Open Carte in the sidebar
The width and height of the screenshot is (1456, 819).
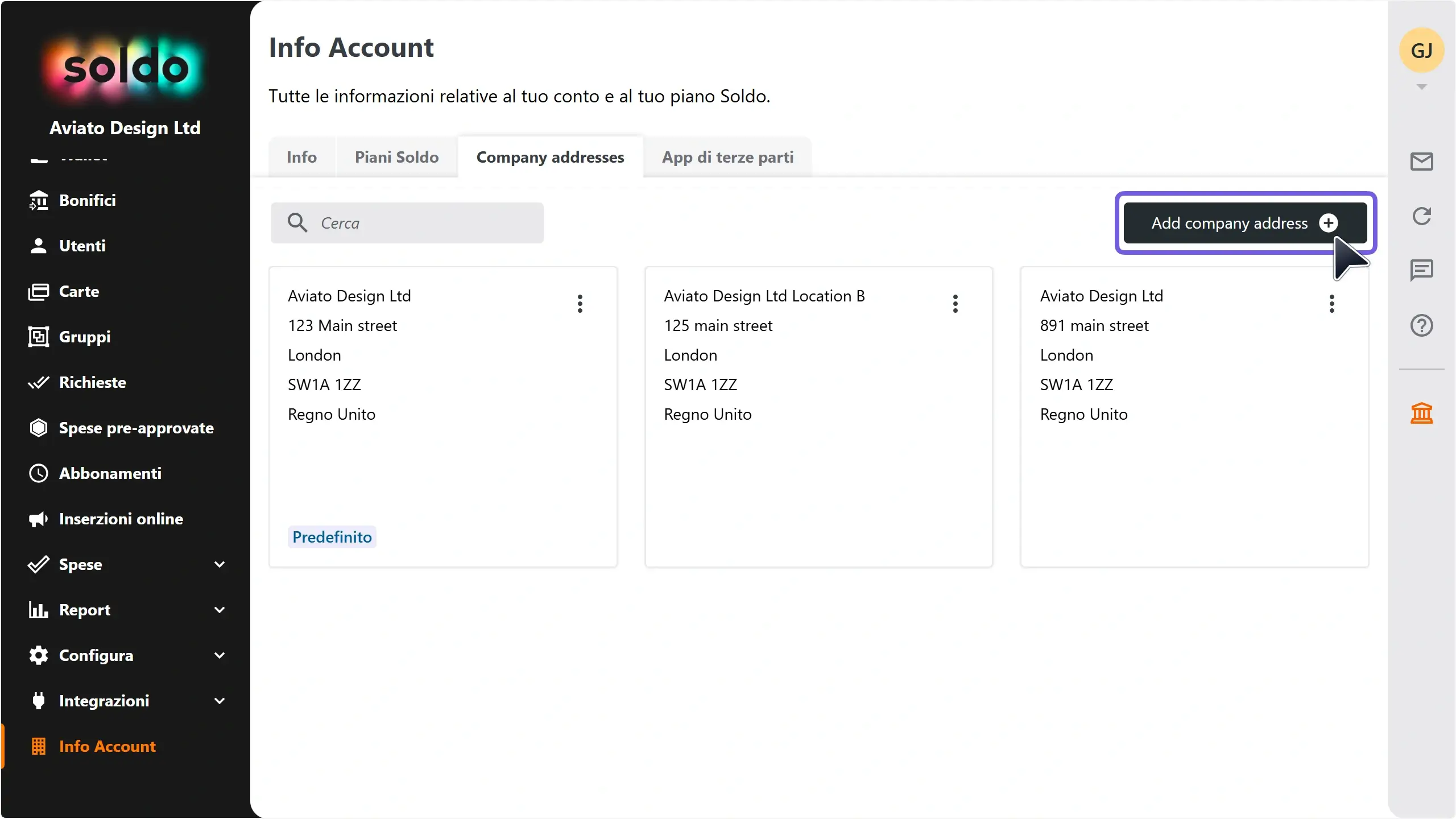125,291
